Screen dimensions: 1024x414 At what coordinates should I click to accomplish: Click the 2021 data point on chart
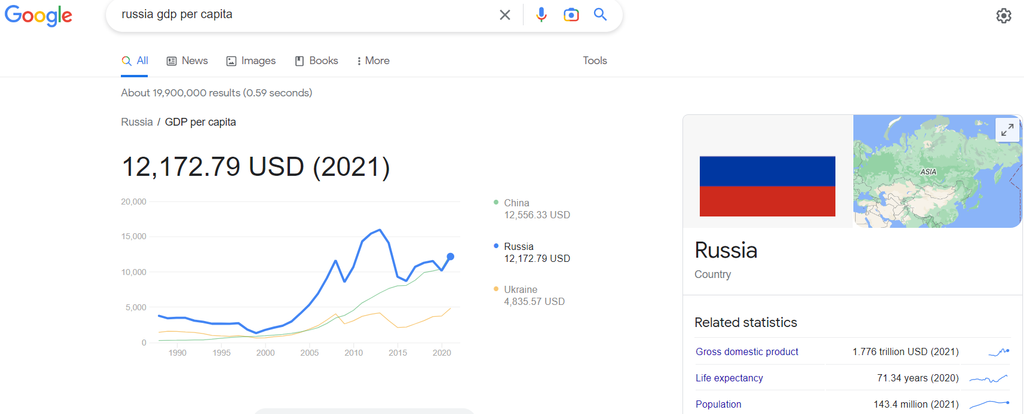(x=451, y=257)
